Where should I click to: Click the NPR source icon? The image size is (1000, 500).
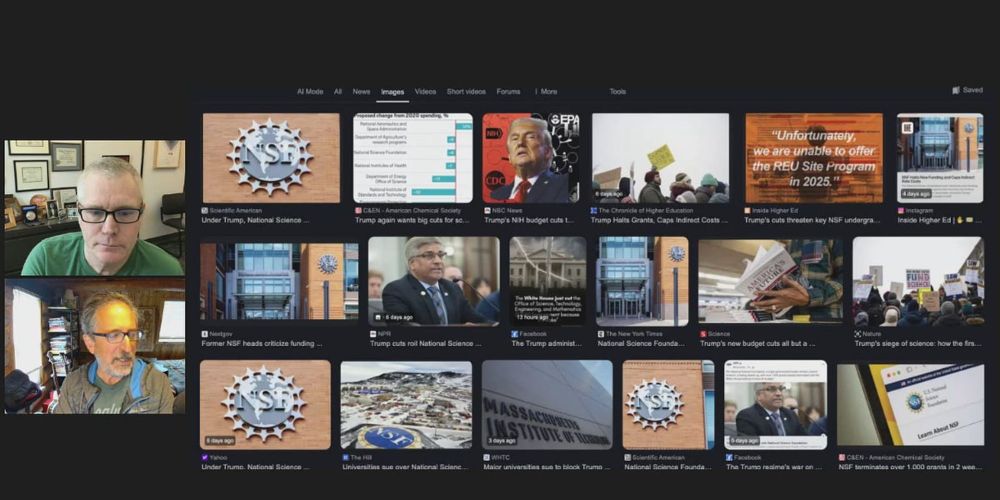click(373, 334)
